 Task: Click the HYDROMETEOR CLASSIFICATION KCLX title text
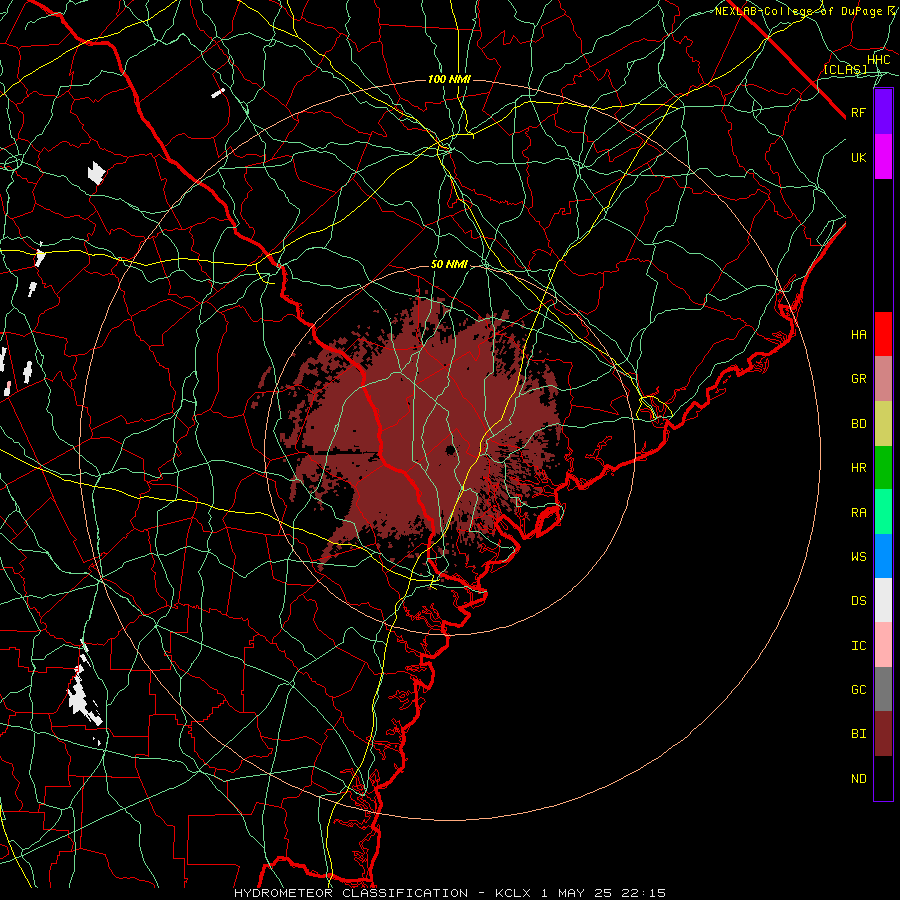(x=450, y=893)
